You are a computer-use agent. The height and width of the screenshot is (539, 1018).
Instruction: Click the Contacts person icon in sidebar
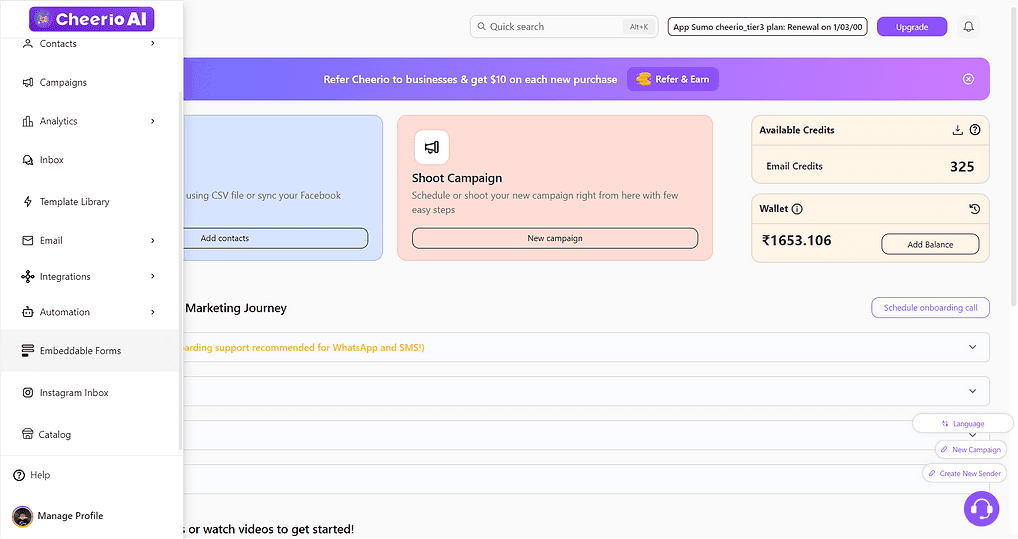(x=27, y=44)
